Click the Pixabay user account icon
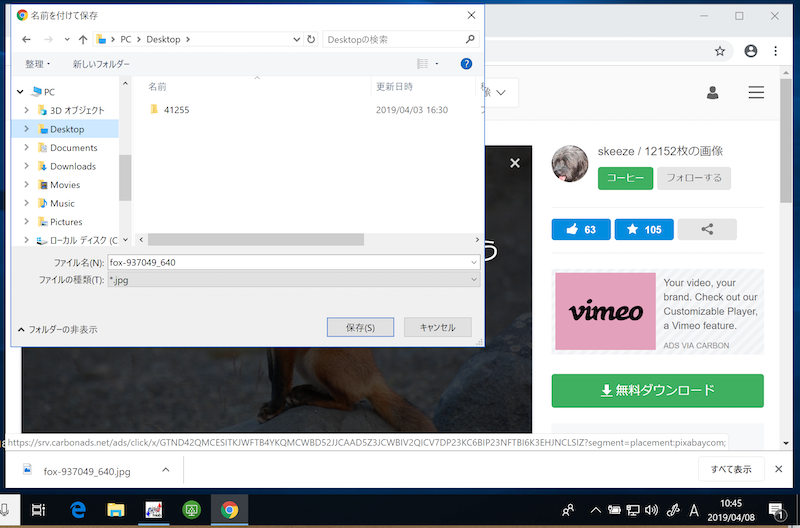800x528 pixels. click(713, 93)
